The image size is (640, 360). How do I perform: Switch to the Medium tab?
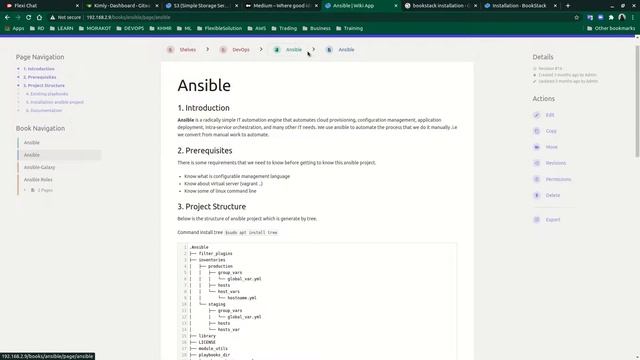tap(281, 6)
